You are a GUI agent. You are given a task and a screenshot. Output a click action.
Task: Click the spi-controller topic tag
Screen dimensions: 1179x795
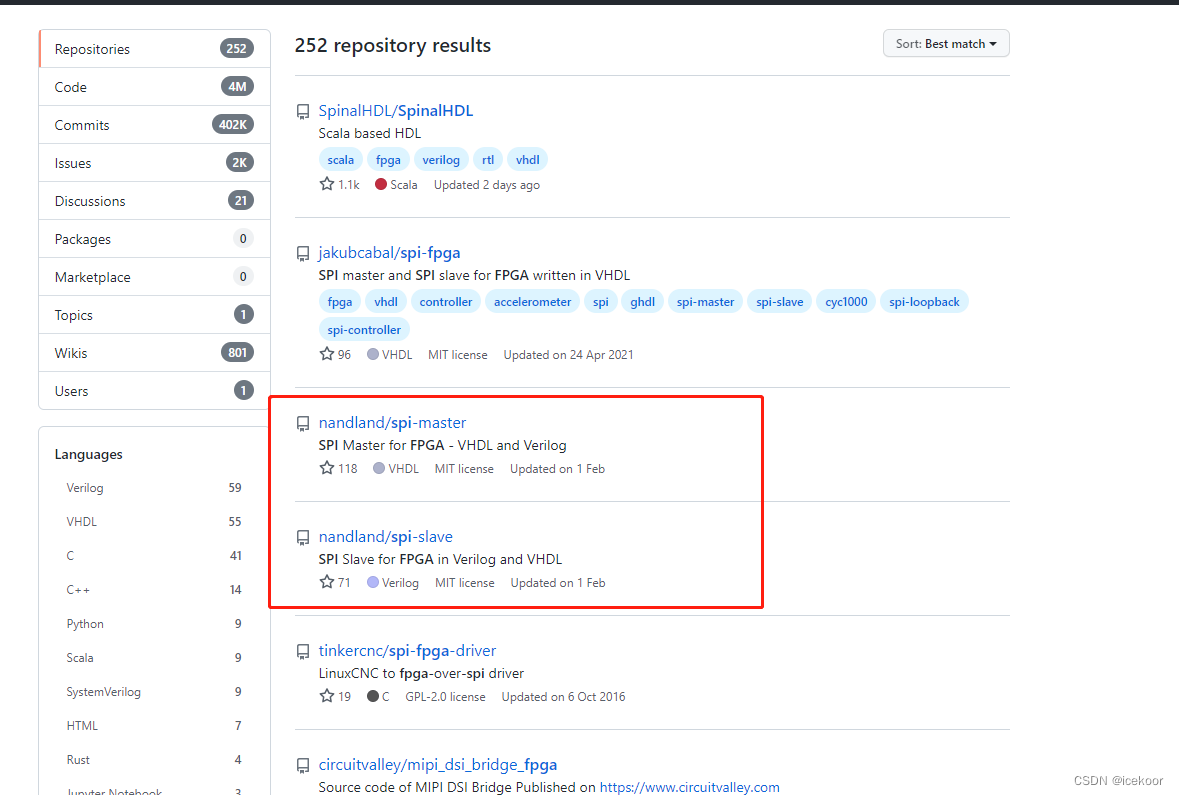[x=364, y=329]
